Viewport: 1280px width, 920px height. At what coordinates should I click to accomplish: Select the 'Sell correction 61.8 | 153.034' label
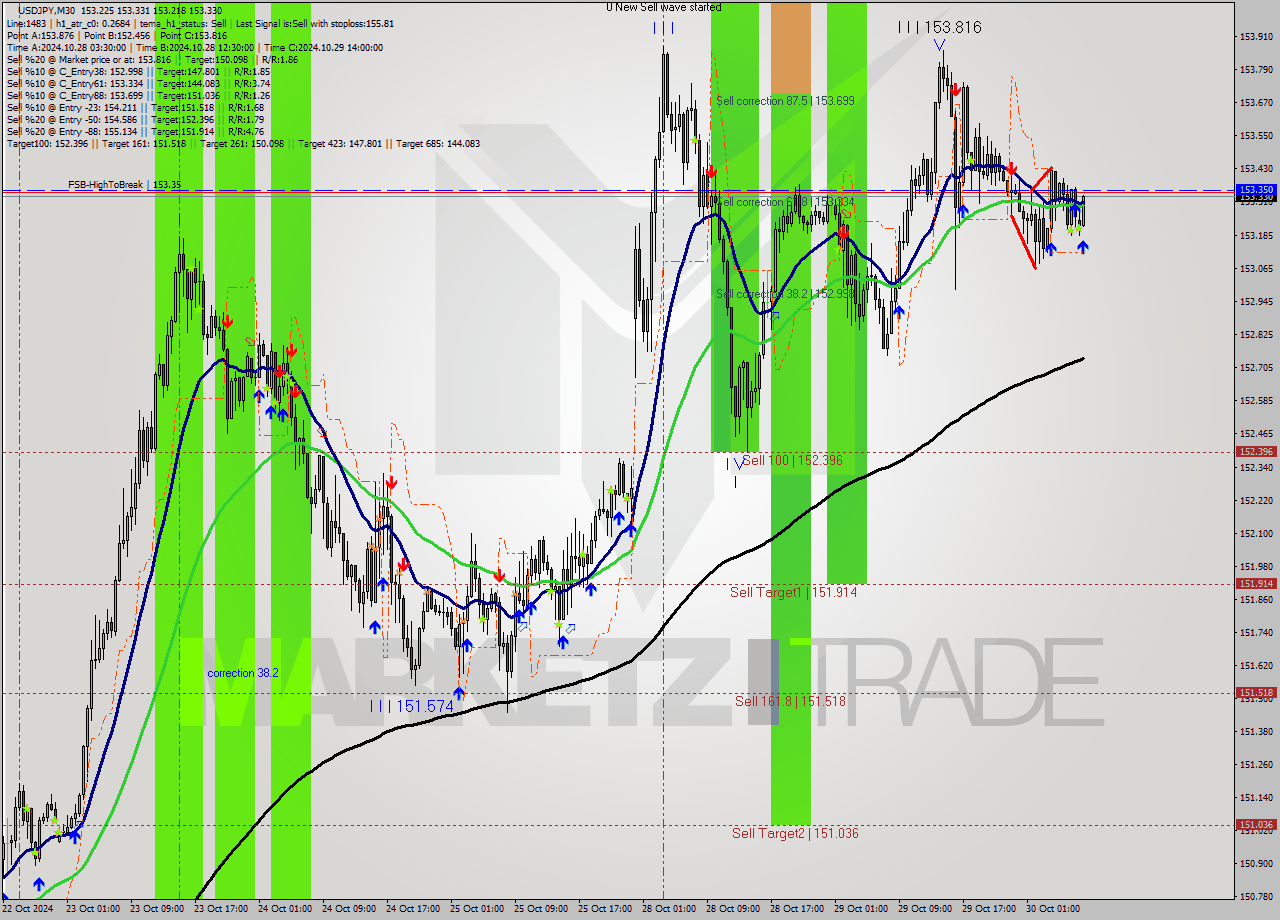[785, 202]
